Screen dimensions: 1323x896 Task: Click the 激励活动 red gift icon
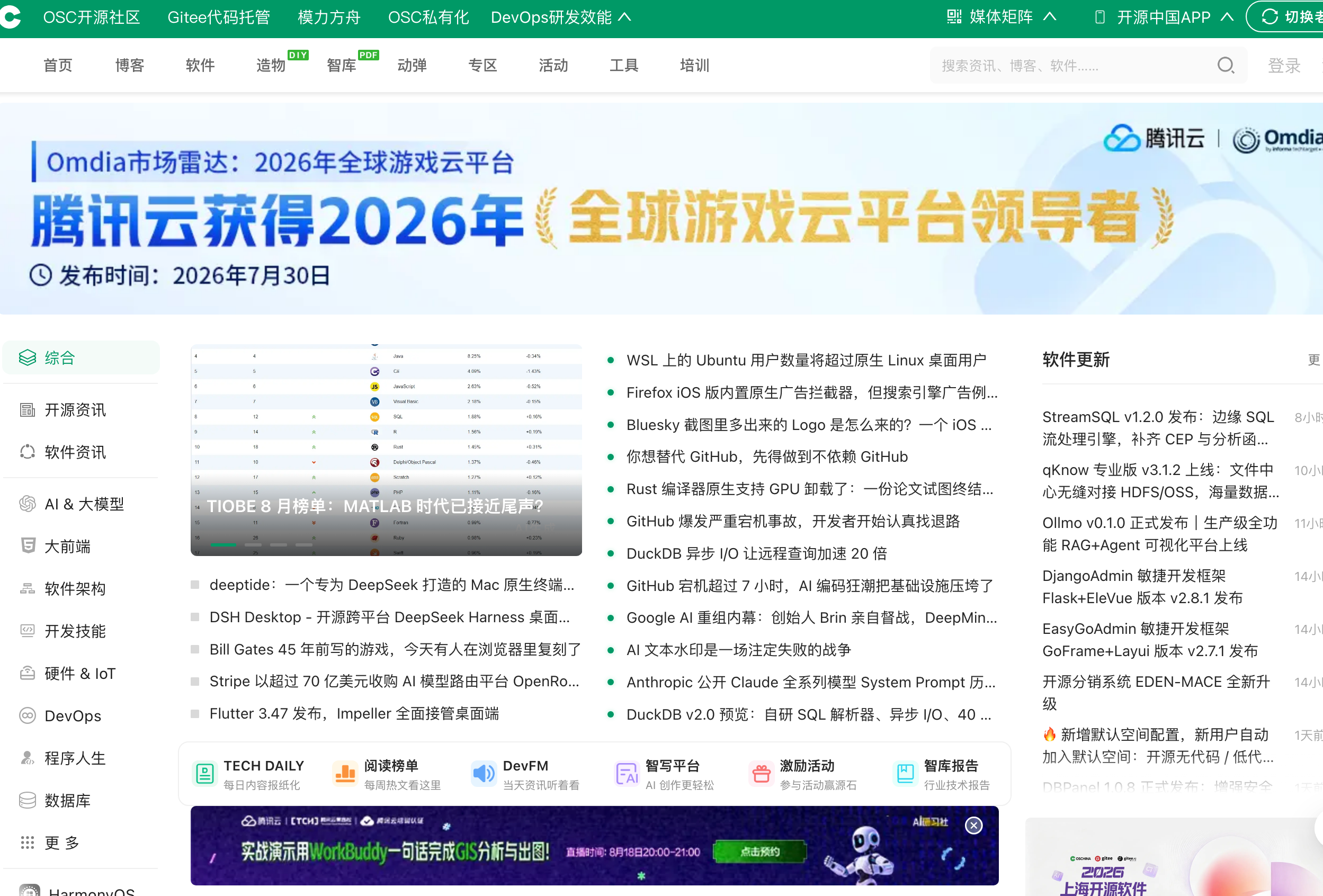(x=761, y=774)
